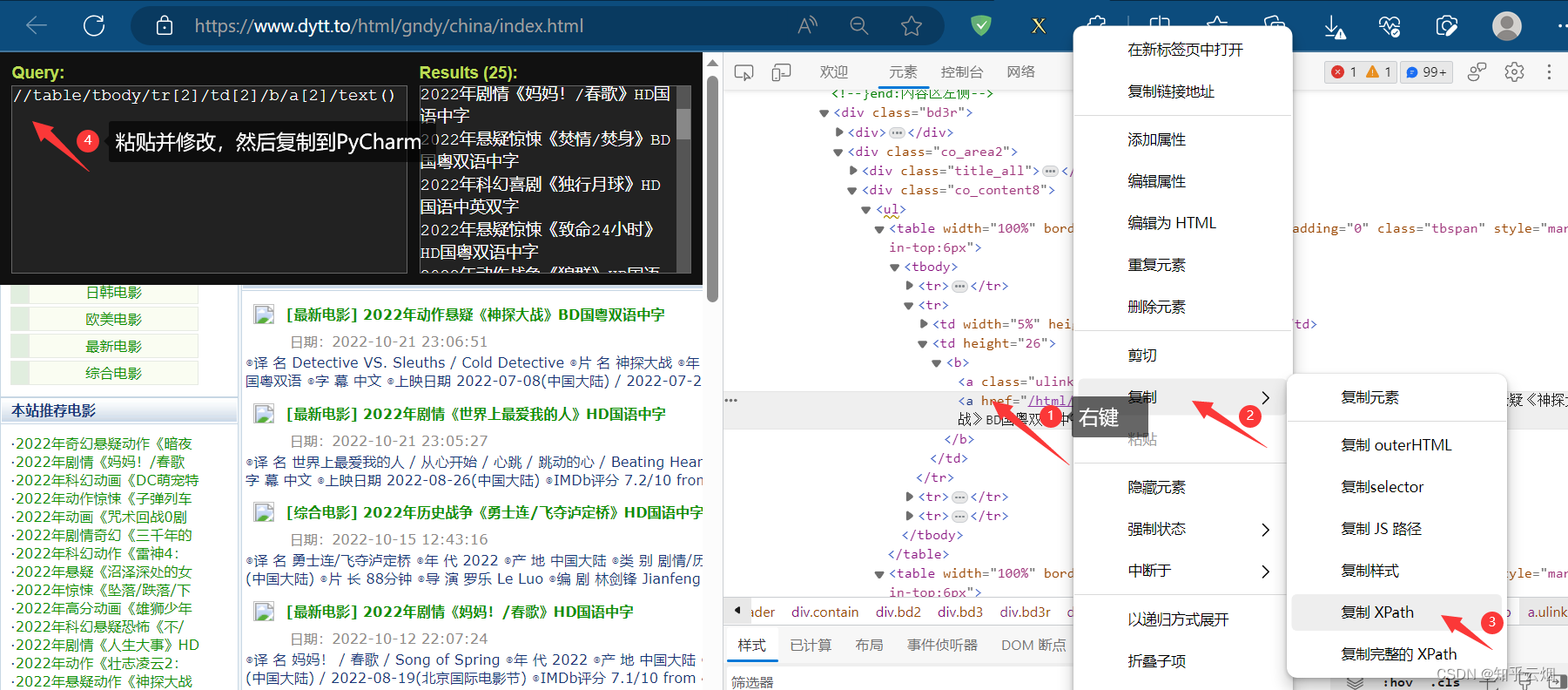Viewport: 1568px width, 690px height.
Task: Collapse the div class="co_area2" node
Action: (x=838, y=152)
